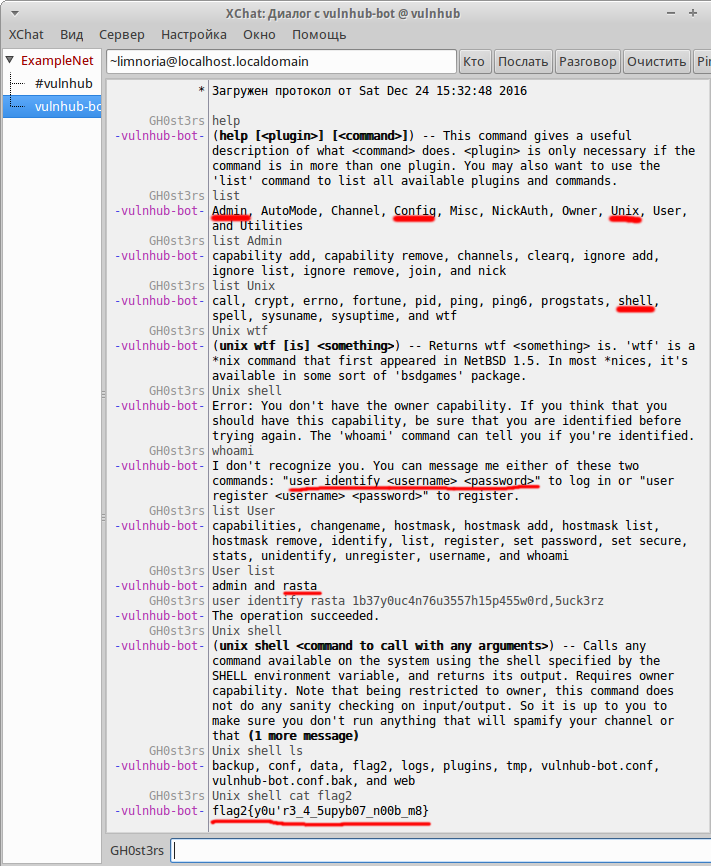Click the minimize button in title bar
This screenshot has width=711, height=866.
pos(671,13)
